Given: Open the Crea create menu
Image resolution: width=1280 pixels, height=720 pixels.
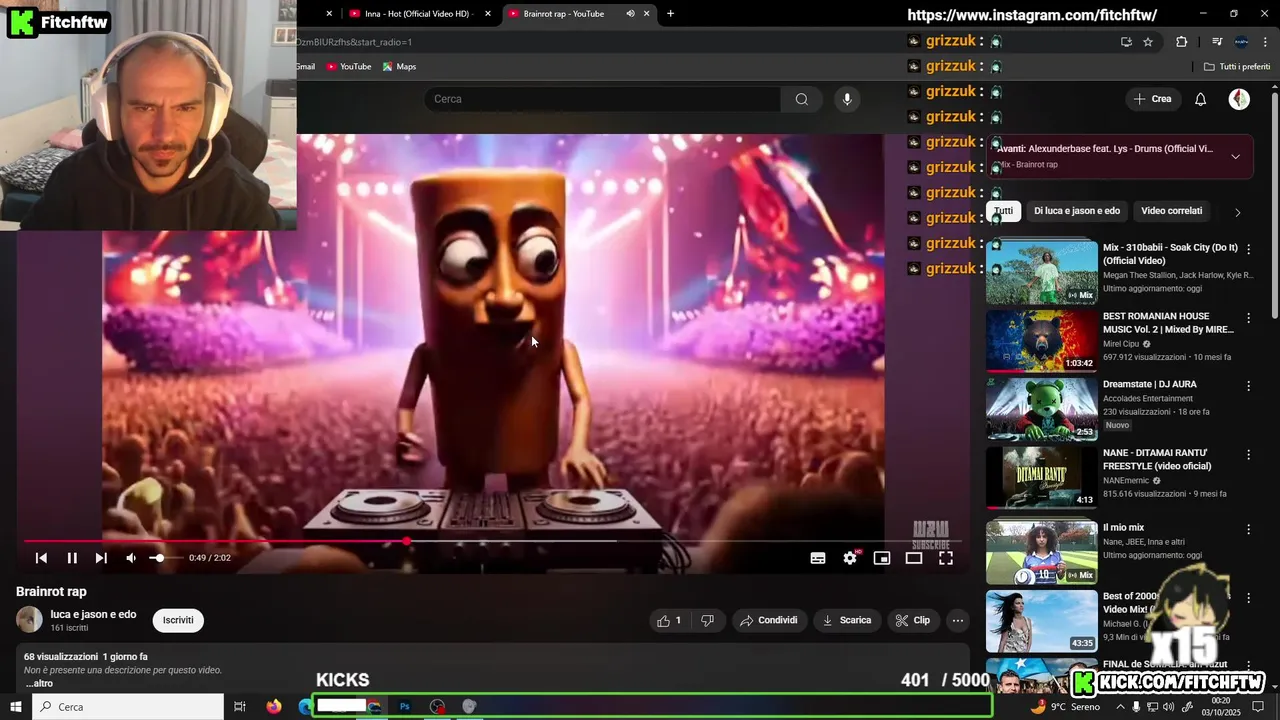Looking at the screenshot, I should pyautogui.click(x=1152, y=99).
